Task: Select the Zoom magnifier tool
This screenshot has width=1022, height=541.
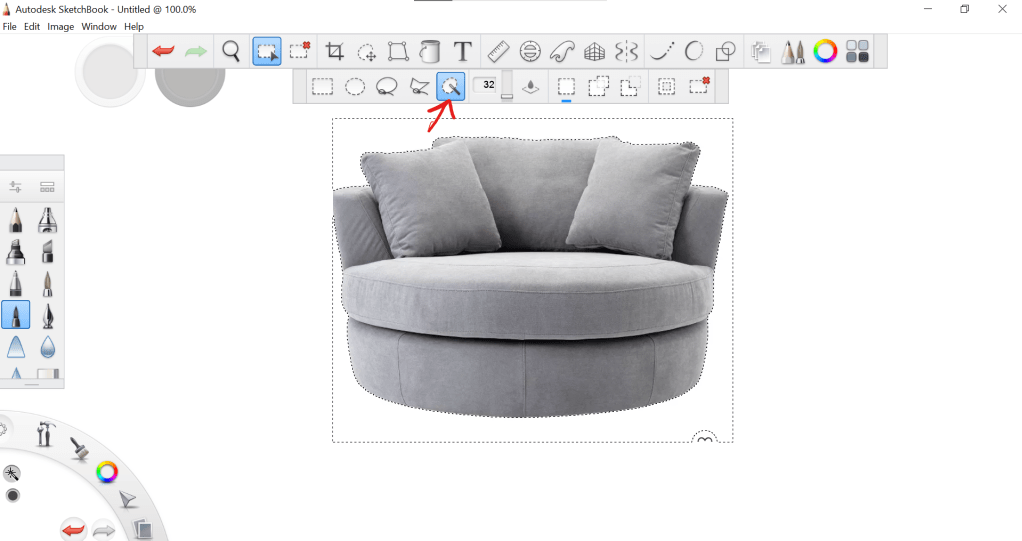Action: pyautogui.click(x=231, y=51)
